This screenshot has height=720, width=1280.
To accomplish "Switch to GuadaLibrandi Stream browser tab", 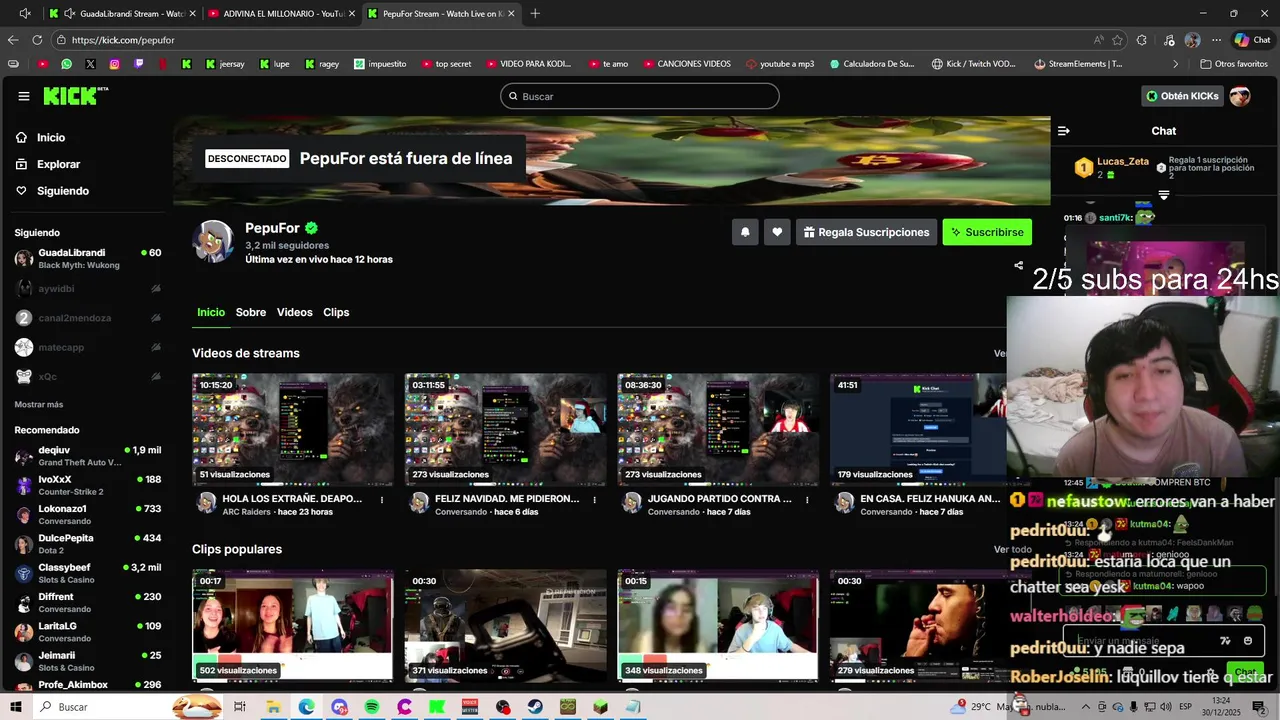I will pos(123,13).
